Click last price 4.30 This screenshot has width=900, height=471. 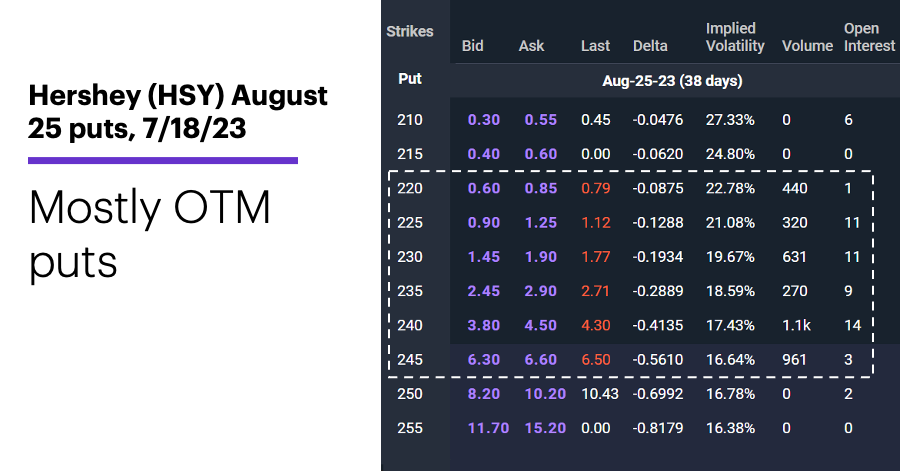pos(596,325)
